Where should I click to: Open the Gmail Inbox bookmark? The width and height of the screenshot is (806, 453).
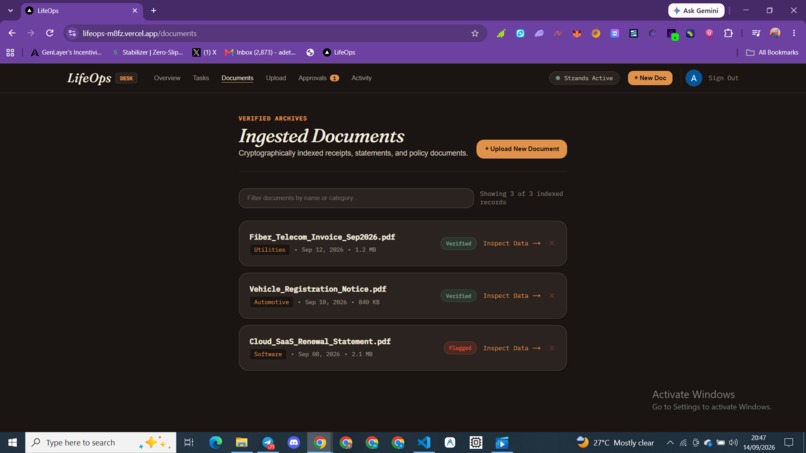(x=261, y=52)
